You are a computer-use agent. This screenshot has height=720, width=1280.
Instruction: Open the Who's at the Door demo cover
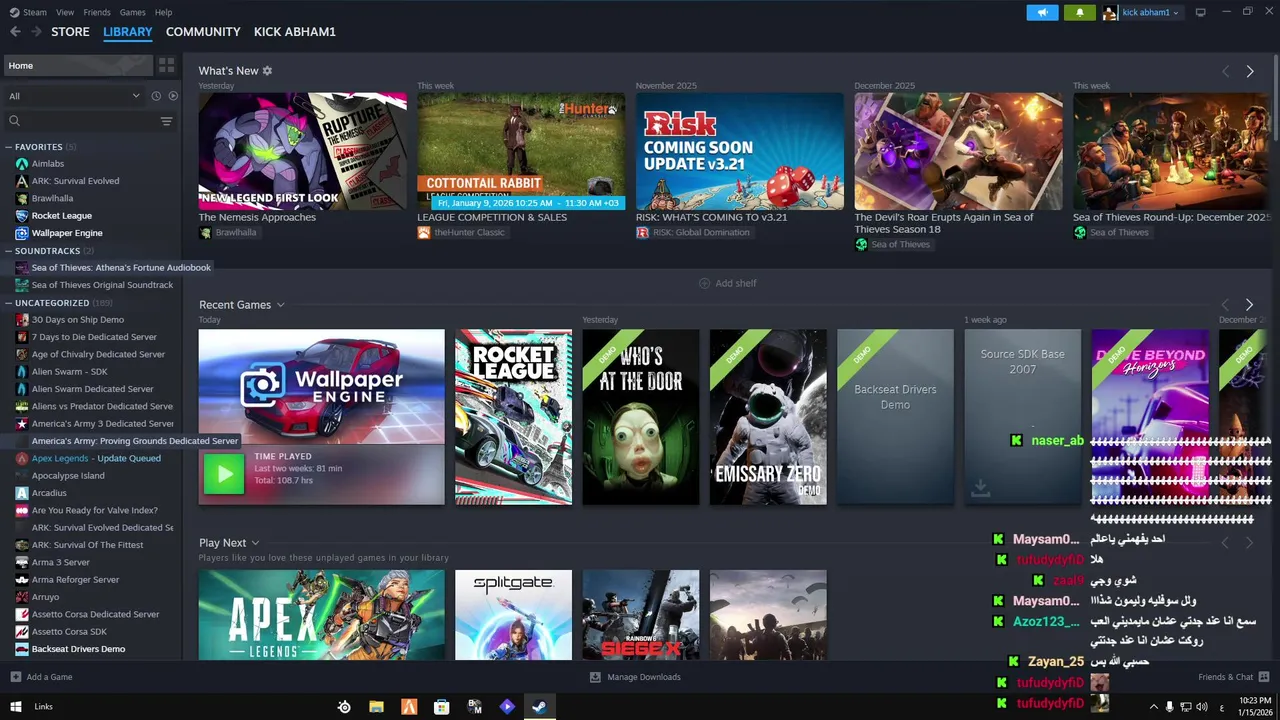pyautogui.click(x=641, y=417)
